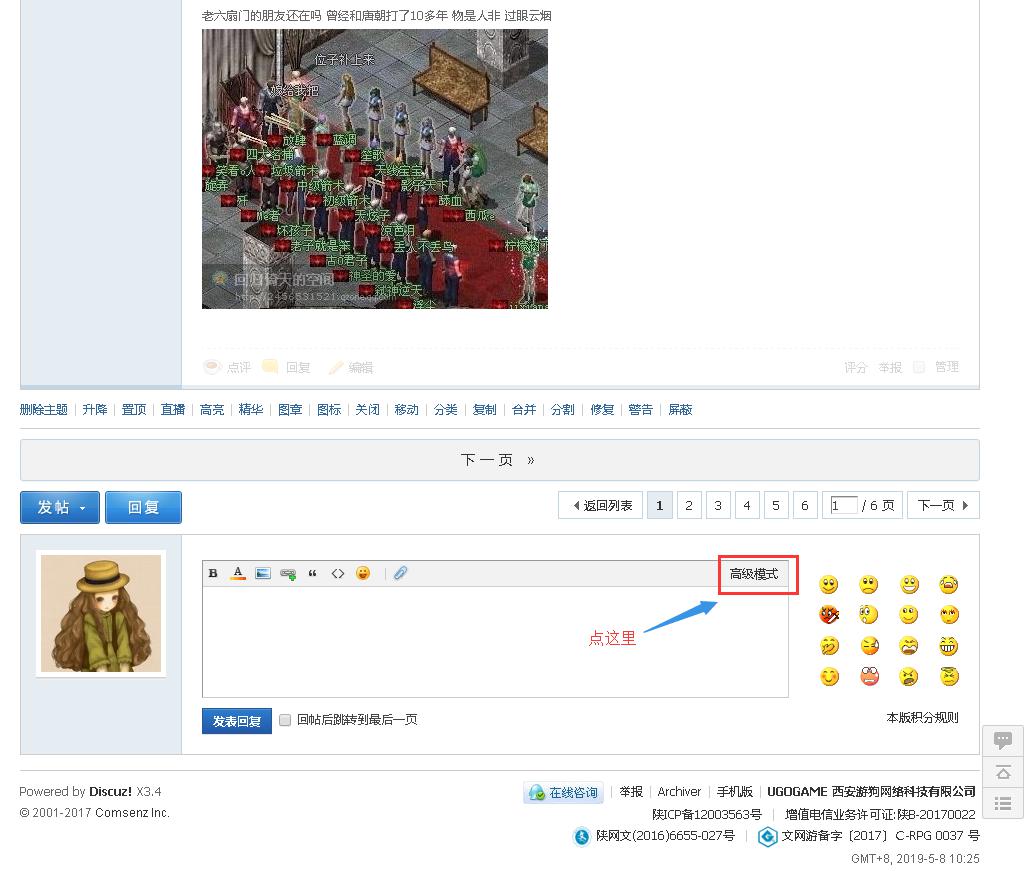Screen dimensions: 1032x871
Task: Open 本版积分规则 link
Action: click(922, 718)
